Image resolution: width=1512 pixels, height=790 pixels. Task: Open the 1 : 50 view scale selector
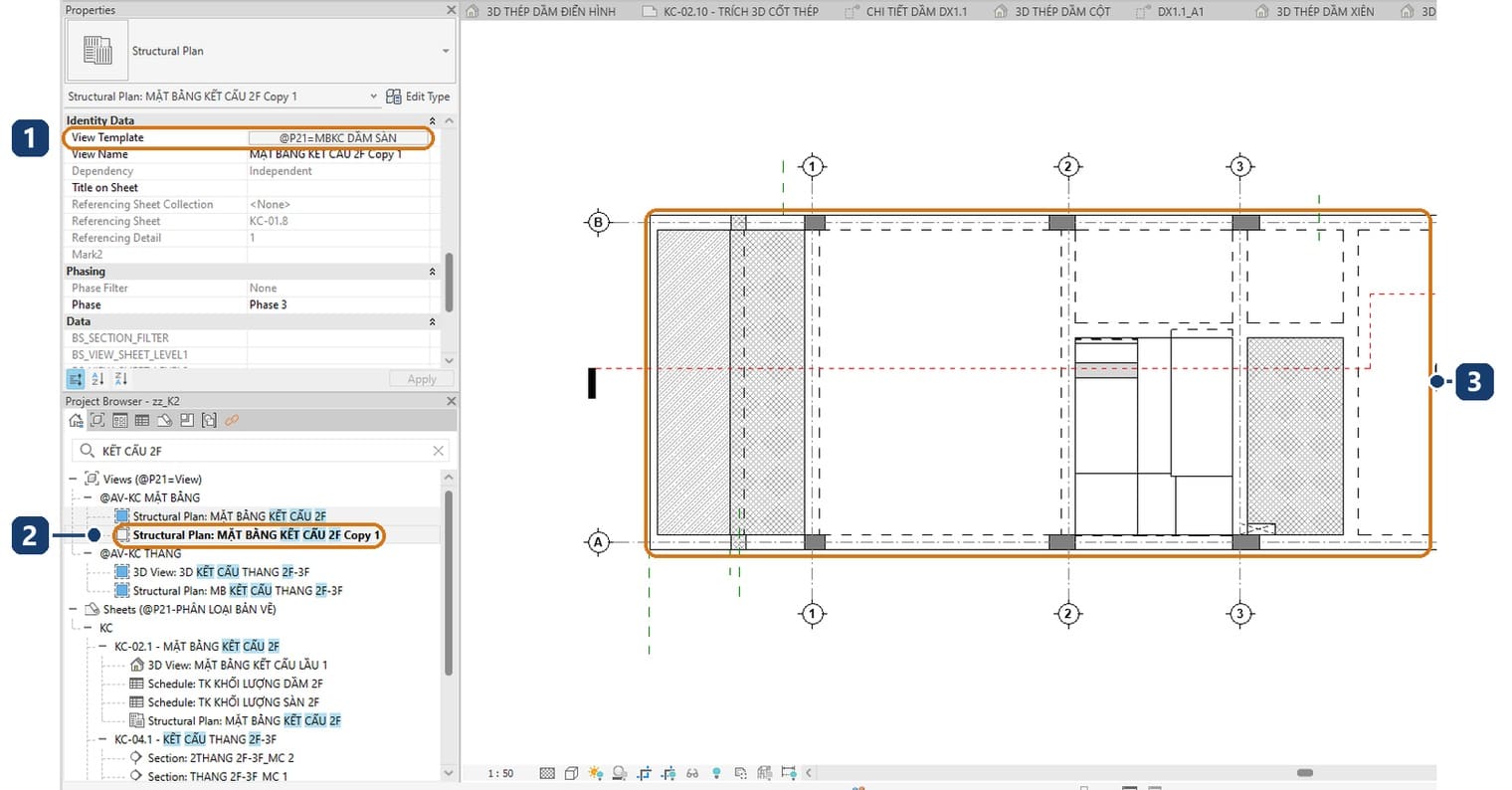(500, 773)
